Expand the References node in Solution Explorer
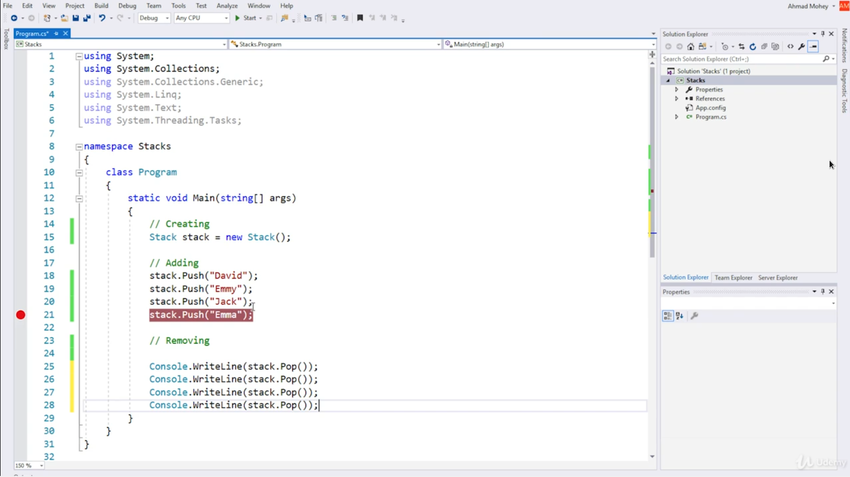The image size is (850, 477). (x=677, y=99)
